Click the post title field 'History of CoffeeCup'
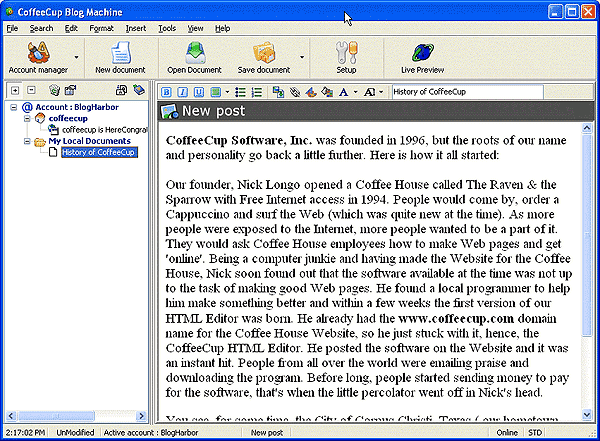This screenshot has height=441, width=600. tap(468, 92)
